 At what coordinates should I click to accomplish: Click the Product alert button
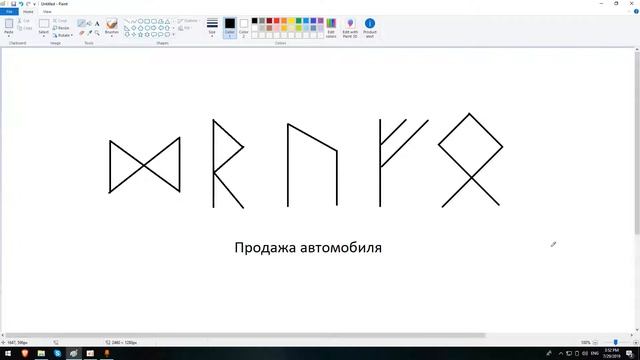pos(370,28)
